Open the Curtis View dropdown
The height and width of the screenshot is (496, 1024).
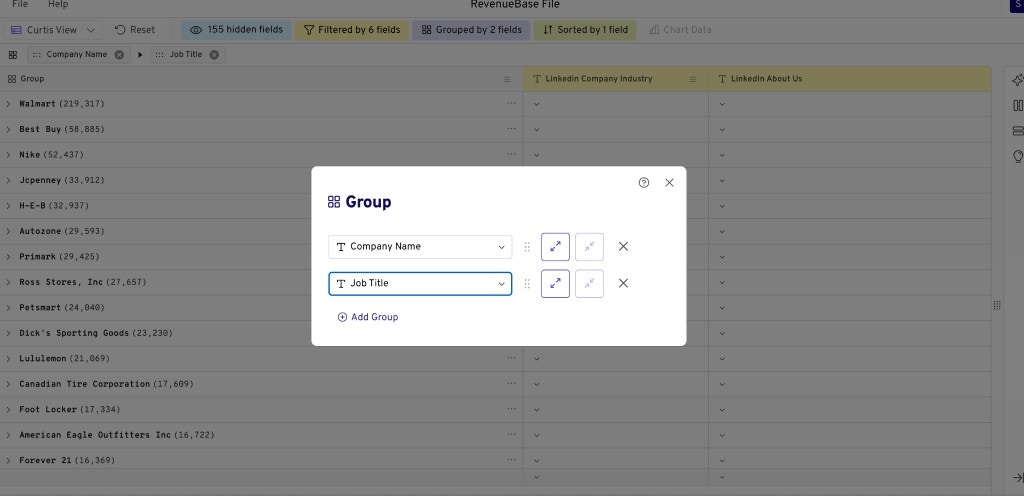tap(53, 30)
